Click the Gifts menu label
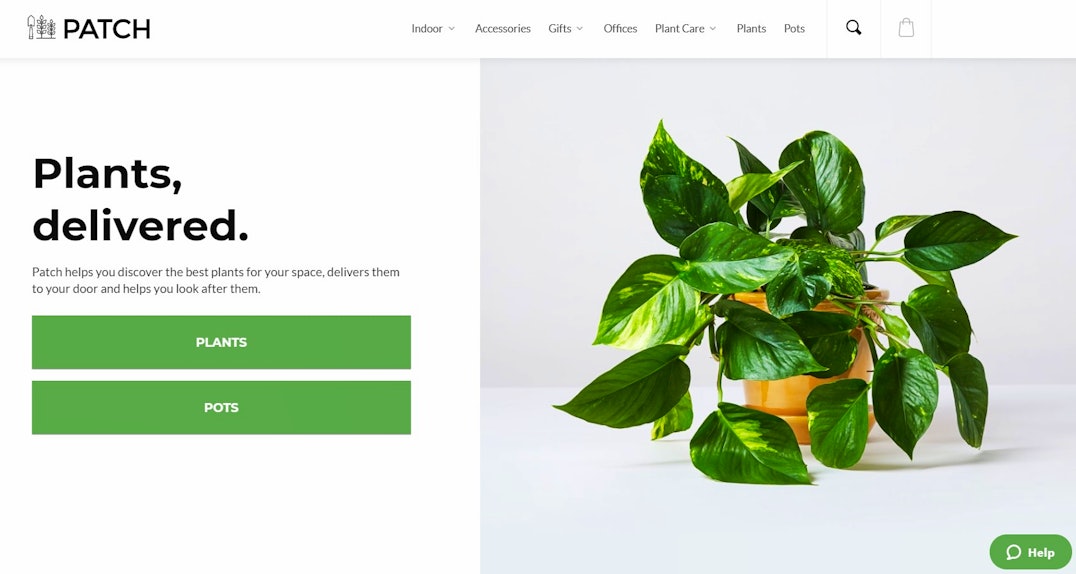Image resolution: width=1076 pixels, height=574 pixels. [x=560, y=29]
